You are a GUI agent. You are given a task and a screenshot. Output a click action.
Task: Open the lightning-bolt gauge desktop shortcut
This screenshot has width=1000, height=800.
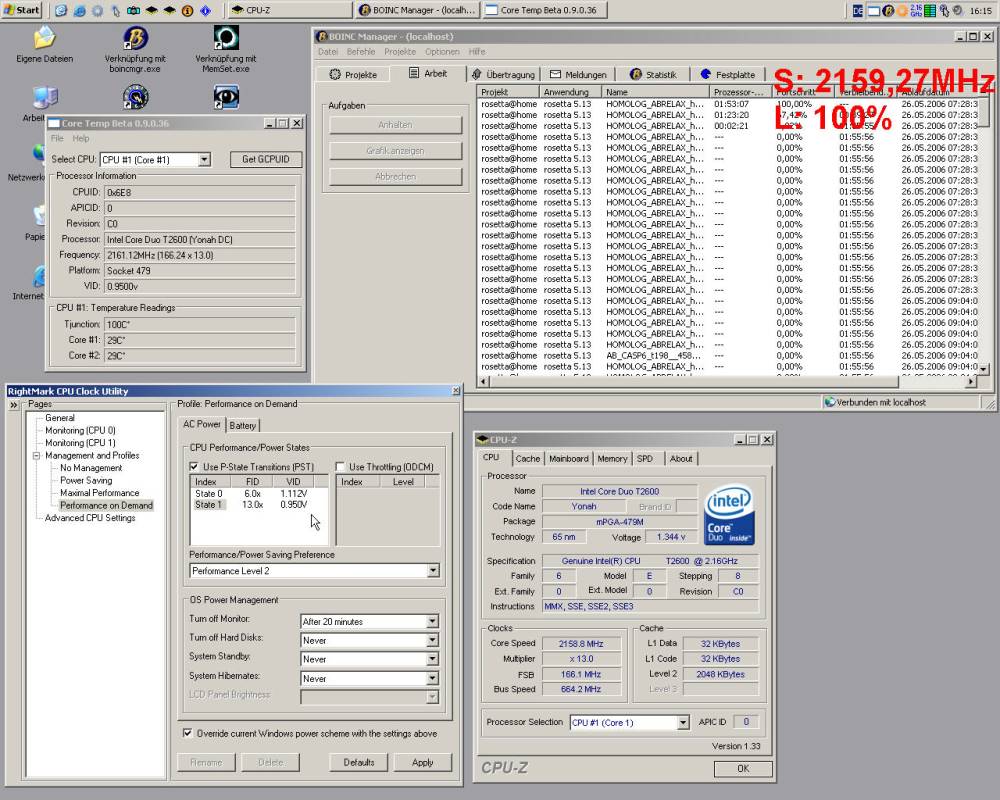pyautogui.click(x=135, y=97)
